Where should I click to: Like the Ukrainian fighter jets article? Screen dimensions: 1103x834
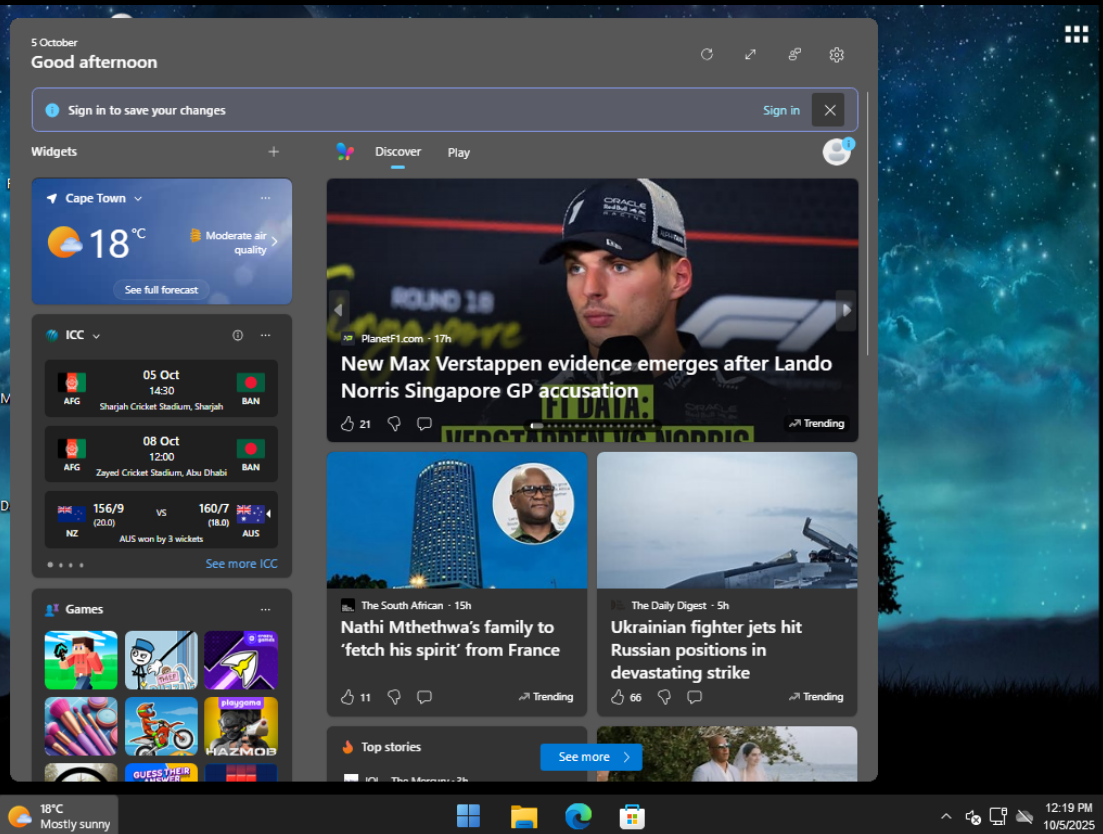click(x=617, y=697)
